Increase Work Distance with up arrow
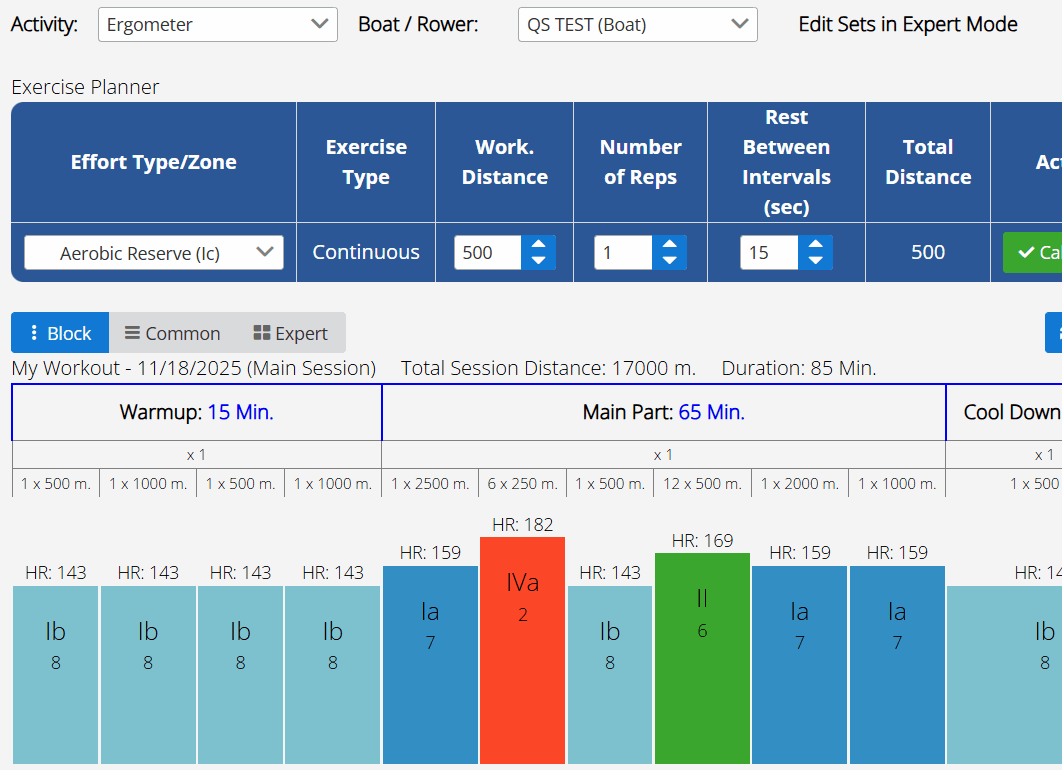The height and width of the screenshot is (770, 1062). (x=538, y=245)
